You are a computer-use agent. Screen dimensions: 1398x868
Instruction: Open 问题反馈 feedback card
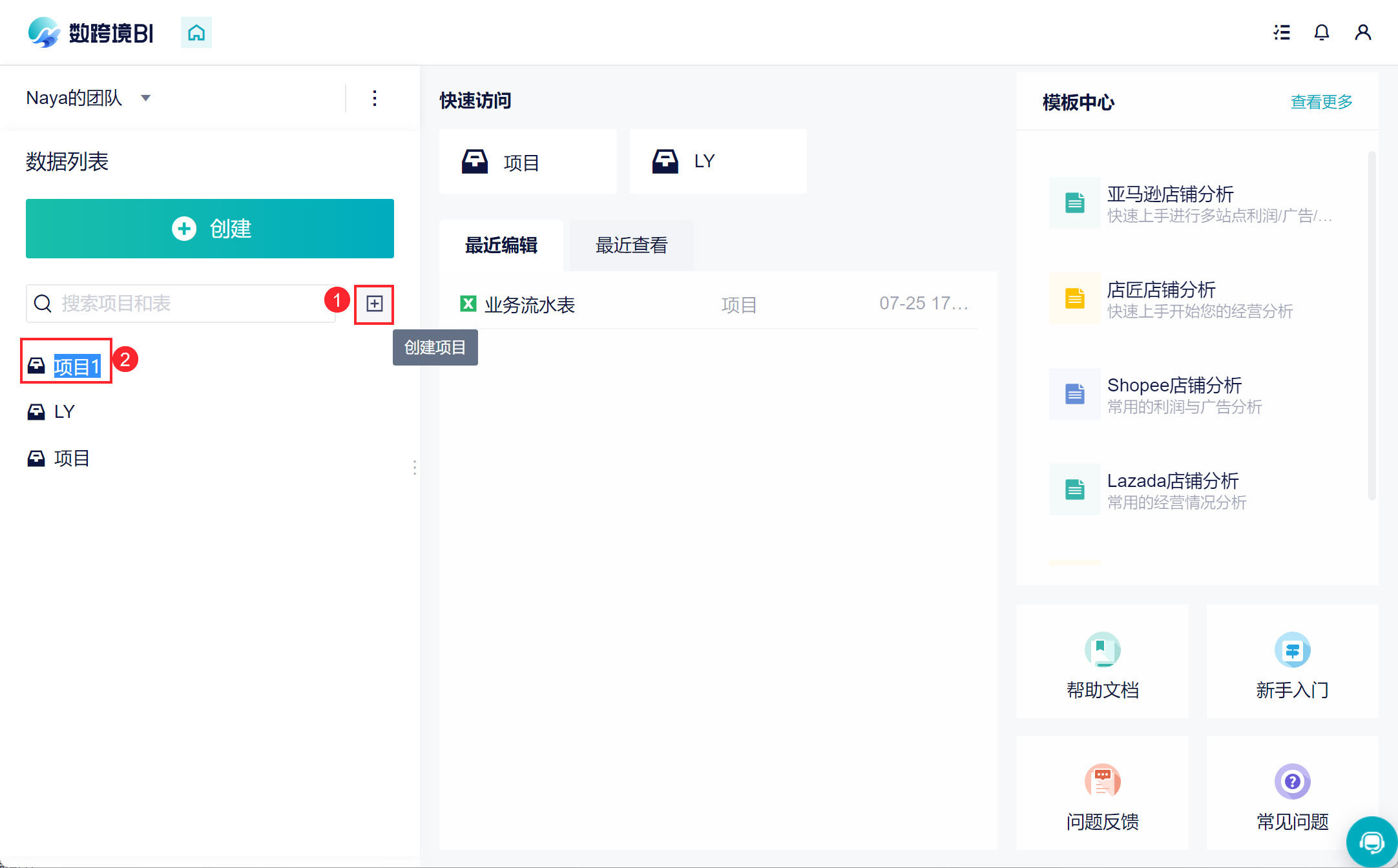pyautogui.click(x=1102, y=793)
